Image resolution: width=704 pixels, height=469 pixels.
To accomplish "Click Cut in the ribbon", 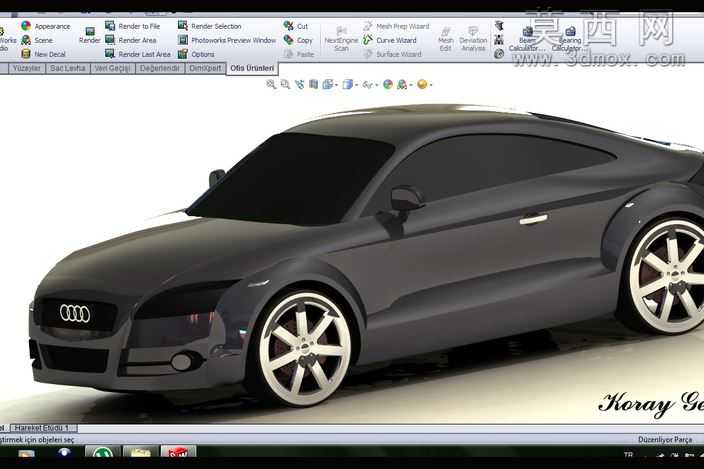I will [296, 26].
